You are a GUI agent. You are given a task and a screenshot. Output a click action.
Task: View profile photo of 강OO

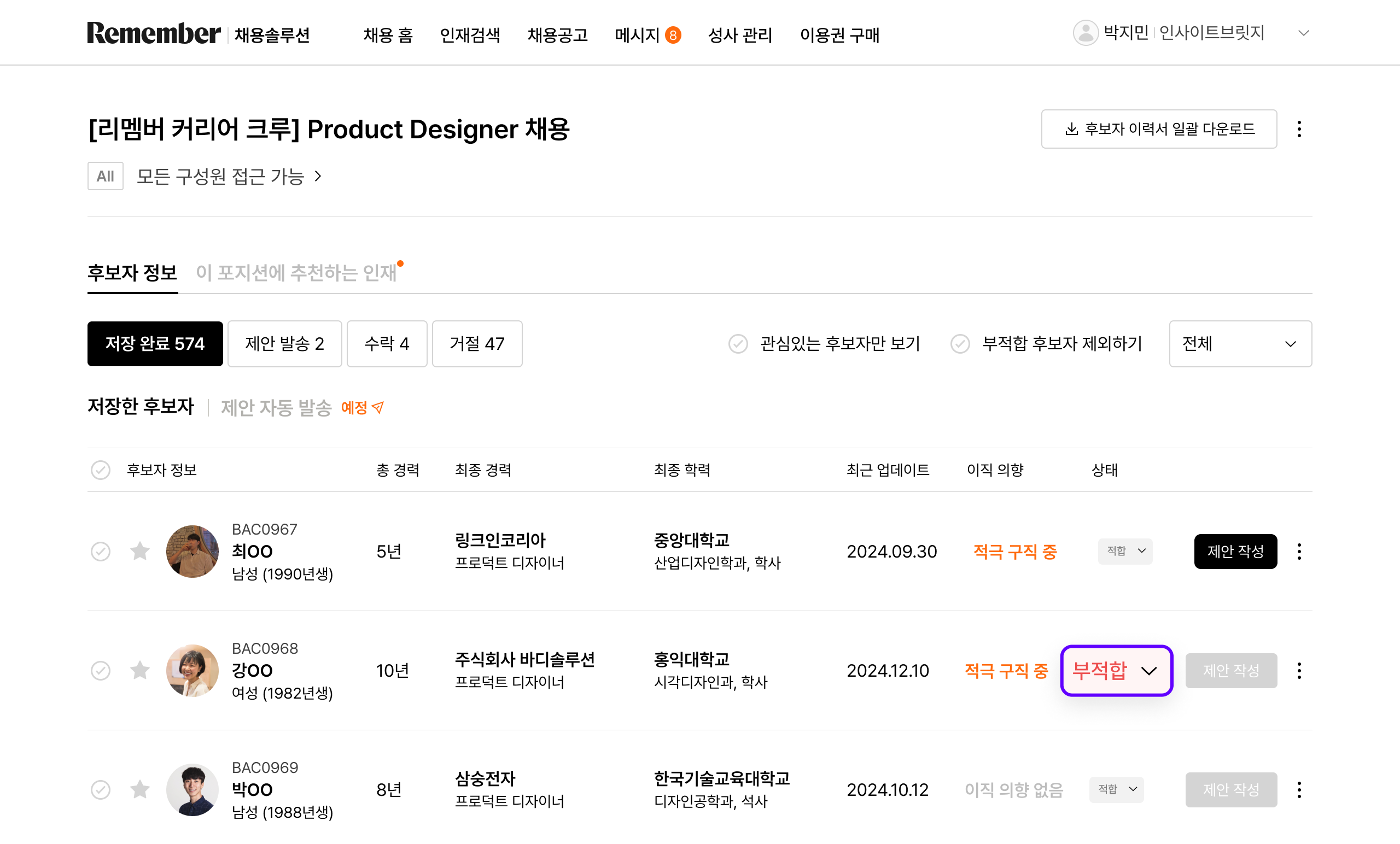point(192,670)
